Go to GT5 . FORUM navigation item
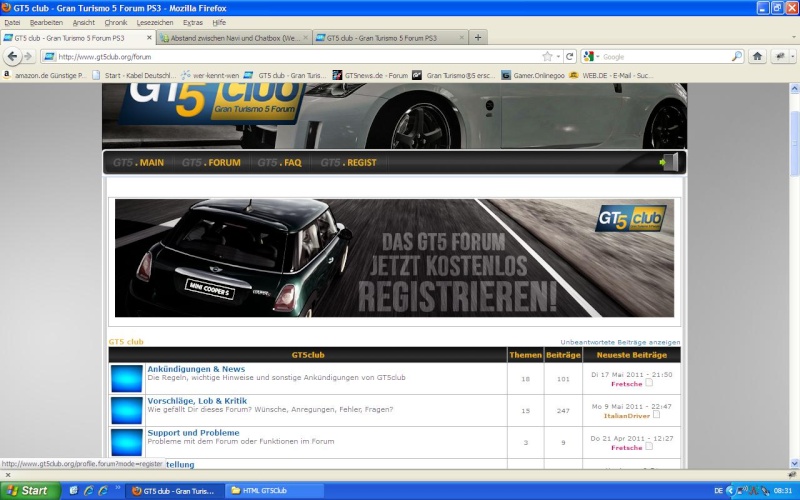 (211, 163)
